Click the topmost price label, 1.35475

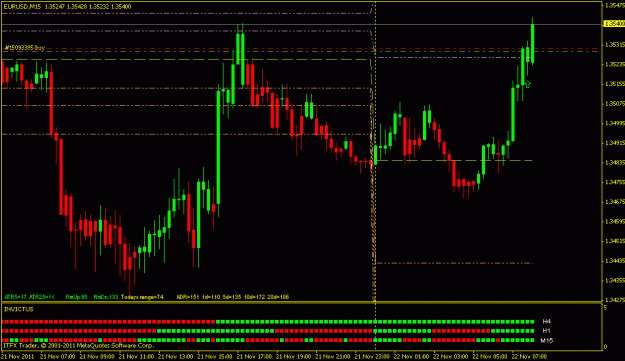[615, 6]
